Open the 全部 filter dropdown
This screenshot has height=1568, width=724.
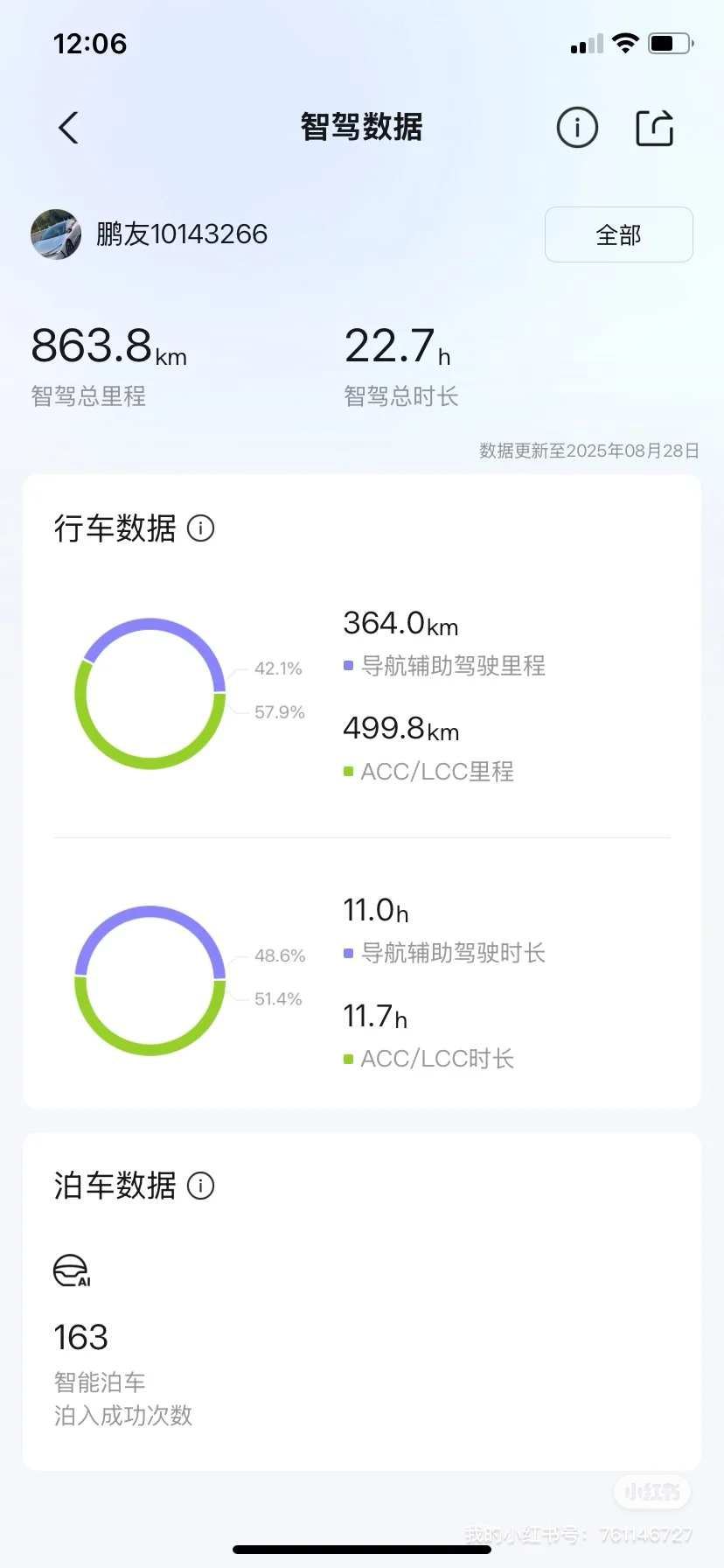click(619, 234)
